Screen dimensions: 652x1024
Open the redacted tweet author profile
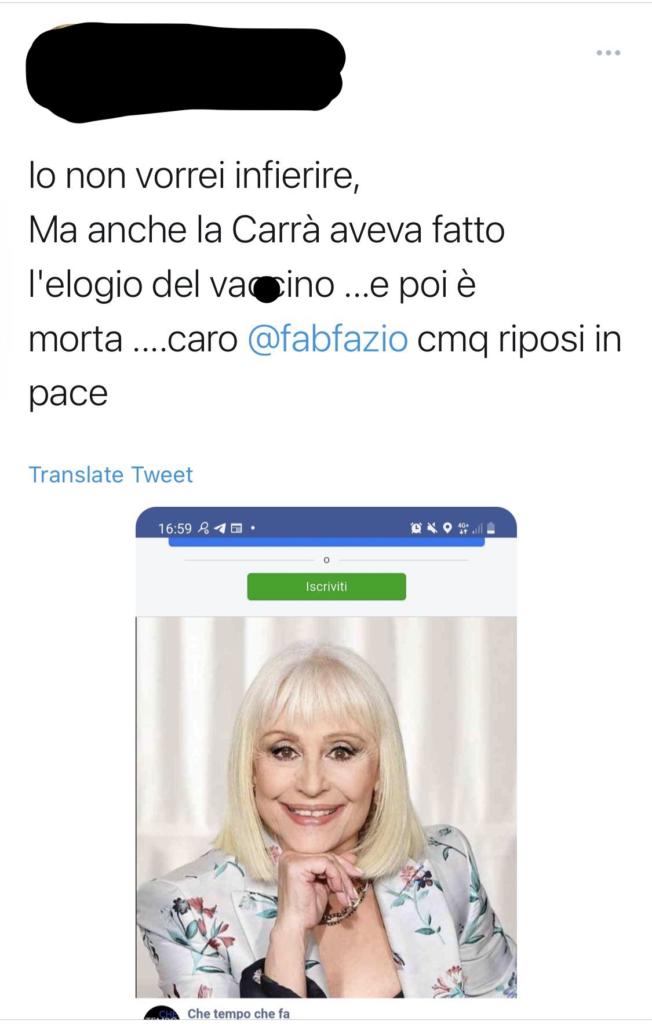(184, 72)
